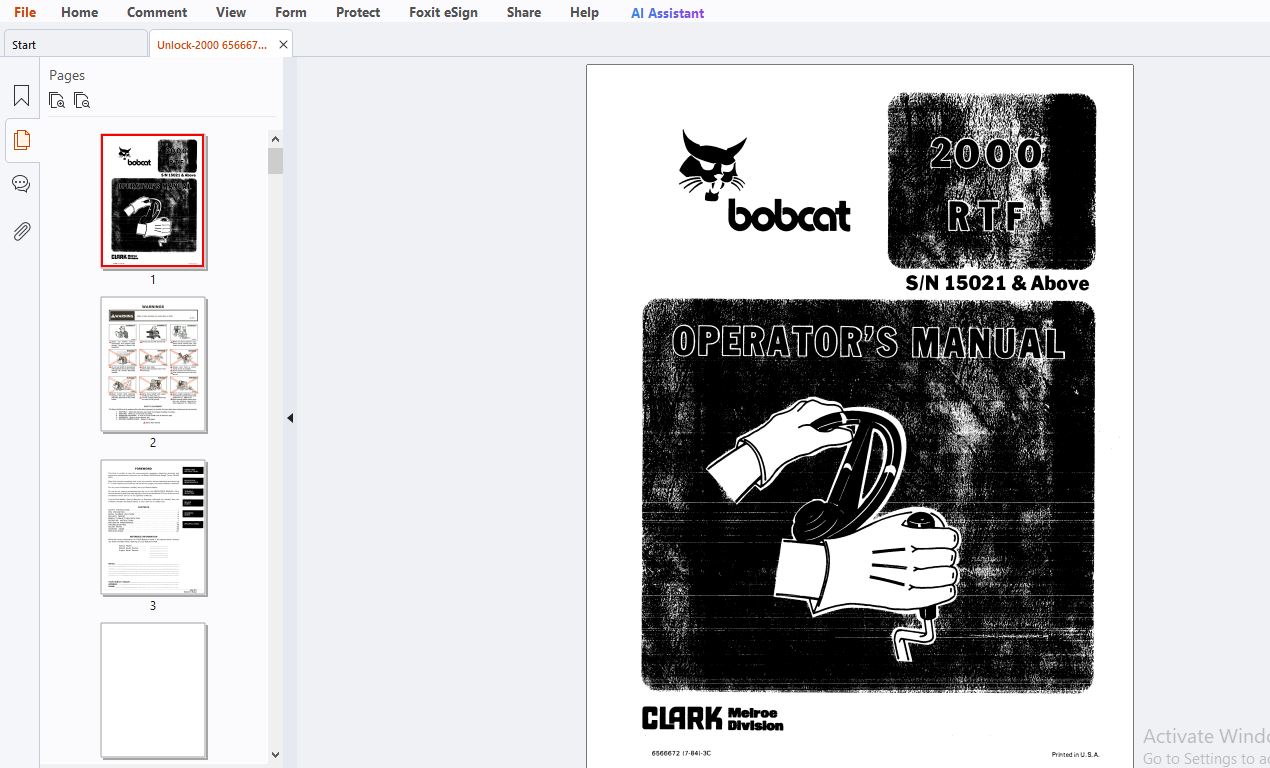Click the CLARK Melroe Division text
The image size is (1270, 768).
[713, 718]
